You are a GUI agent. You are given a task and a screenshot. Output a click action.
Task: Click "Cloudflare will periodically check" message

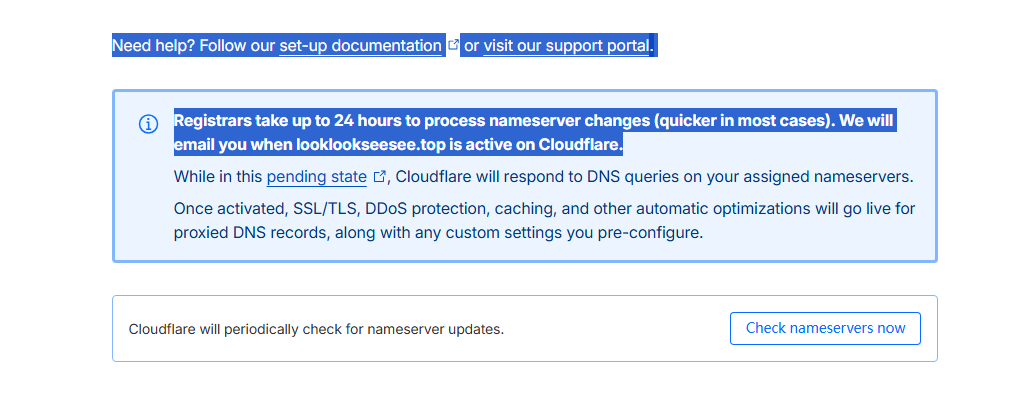pos(316,329)
